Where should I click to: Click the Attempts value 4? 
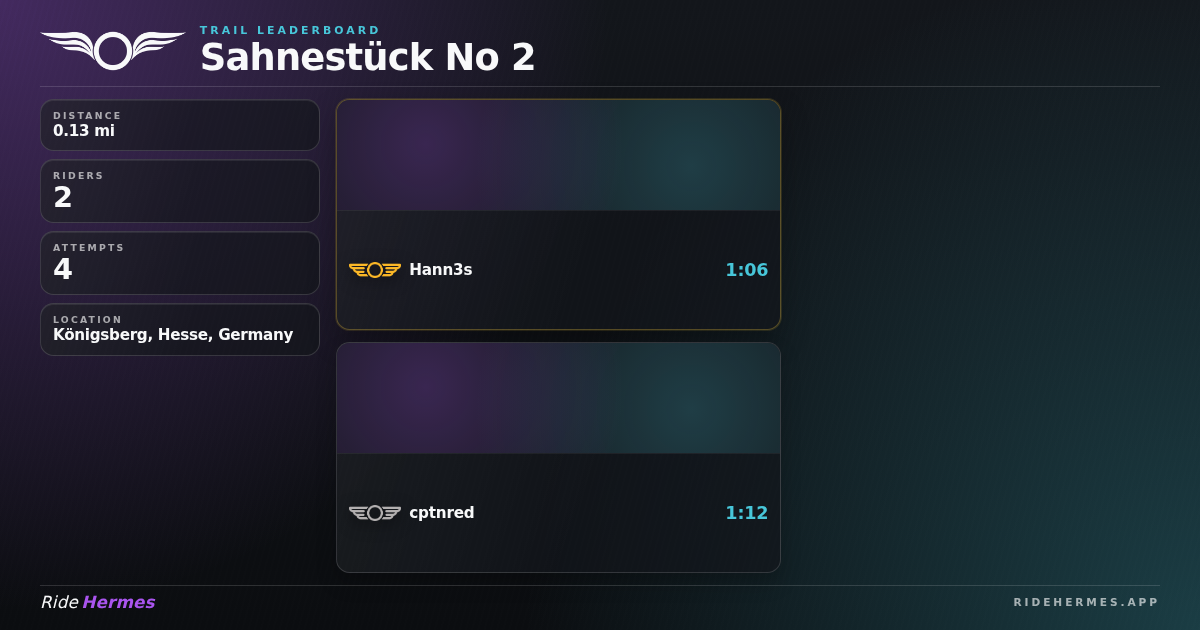coord(63,269)
